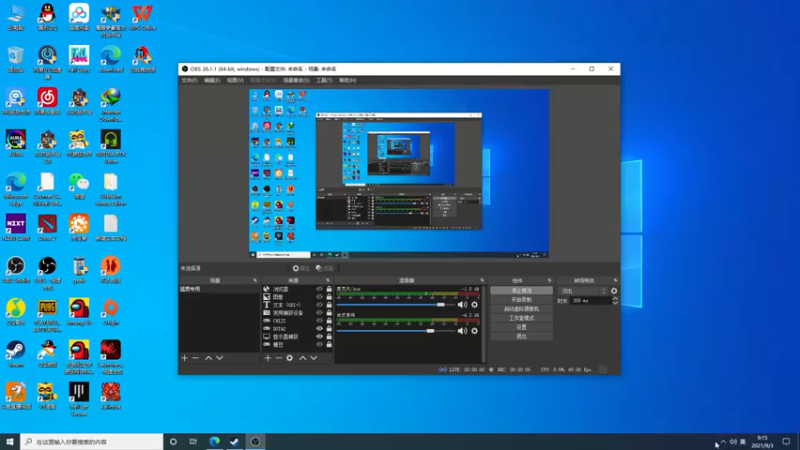Open the NZXT CAM desktop icon
800x450 pixels.
[x=16, y=228]
